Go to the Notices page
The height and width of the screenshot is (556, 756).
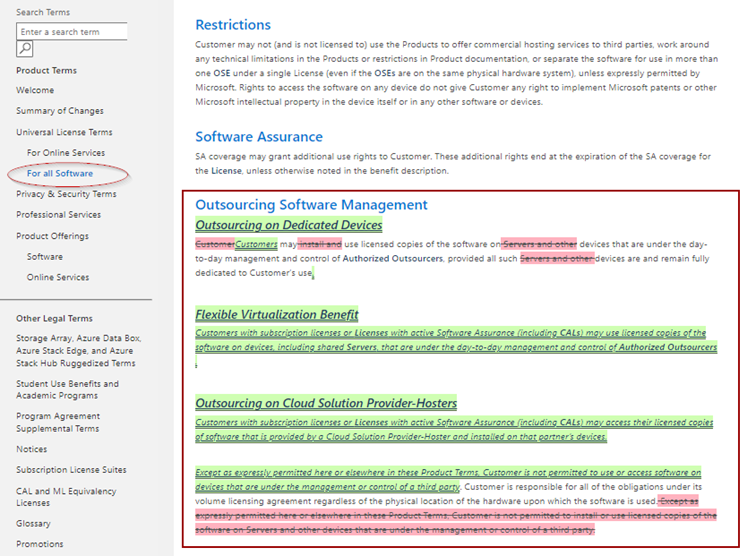[x=32, y=449]
